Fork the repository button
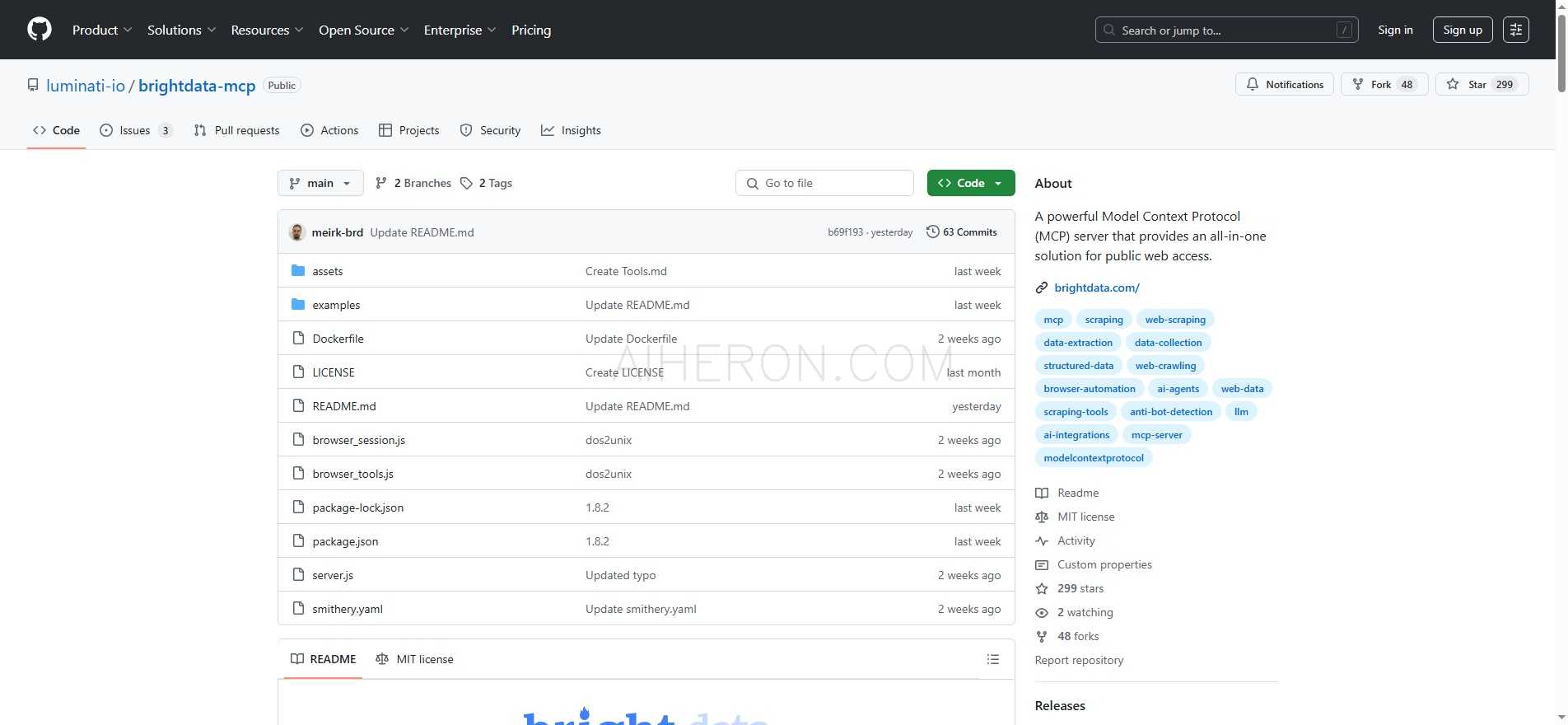Viewport: 1568px width, 725px height. 1384,84
